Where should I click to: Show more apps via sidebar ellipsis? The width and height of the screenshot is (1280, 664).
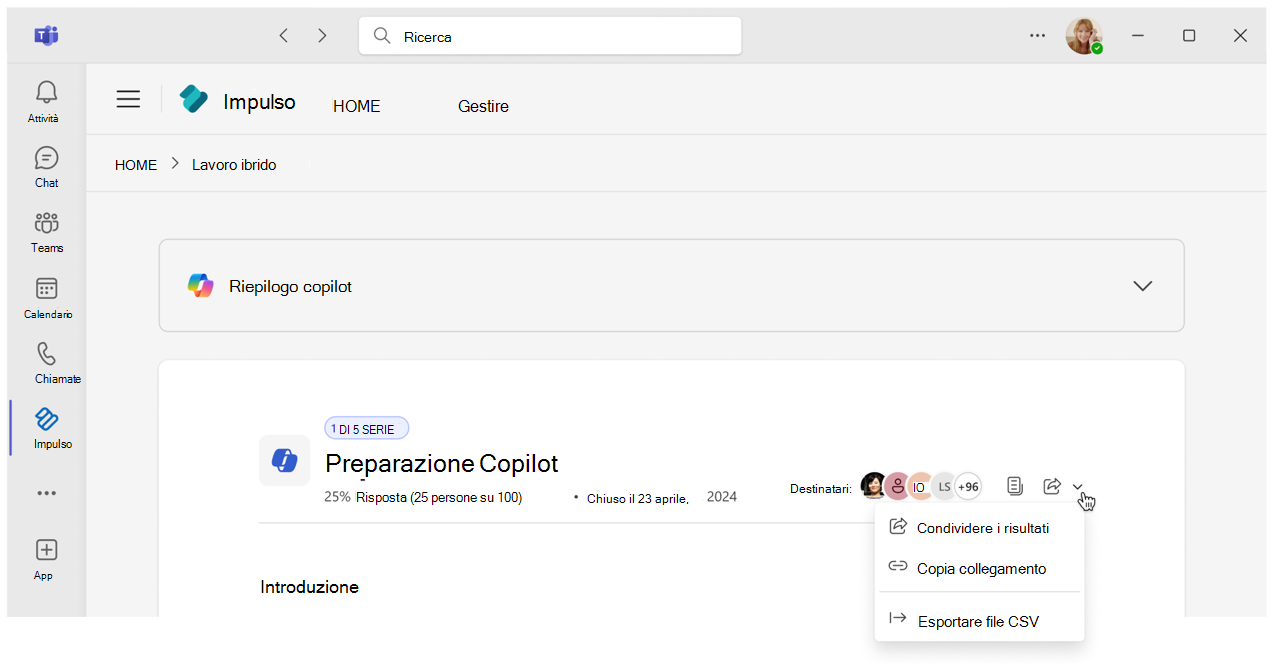46,493
